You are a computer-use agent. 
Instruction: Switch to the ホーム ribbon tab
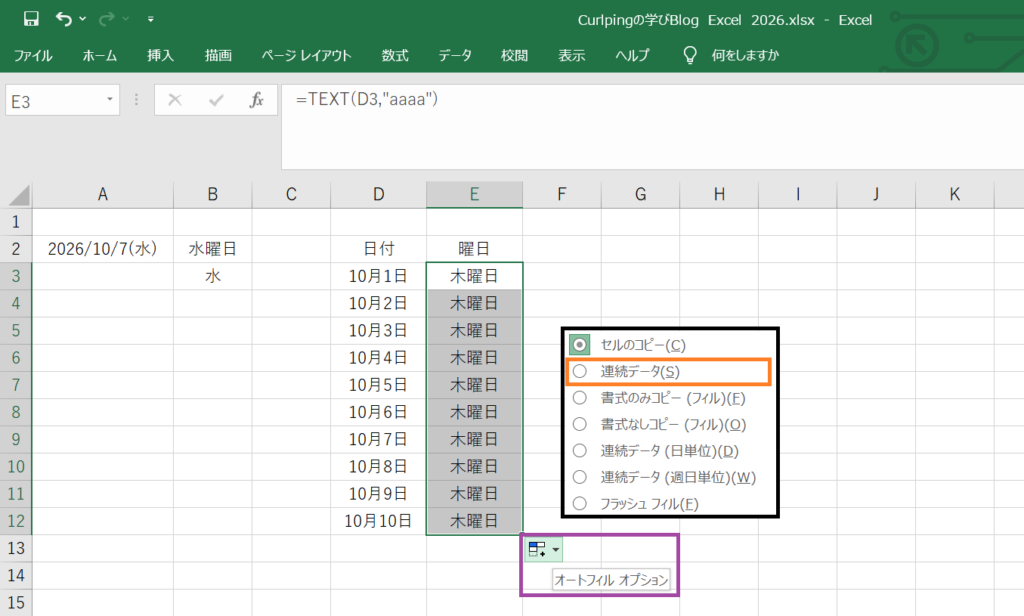tap(99, 56)
